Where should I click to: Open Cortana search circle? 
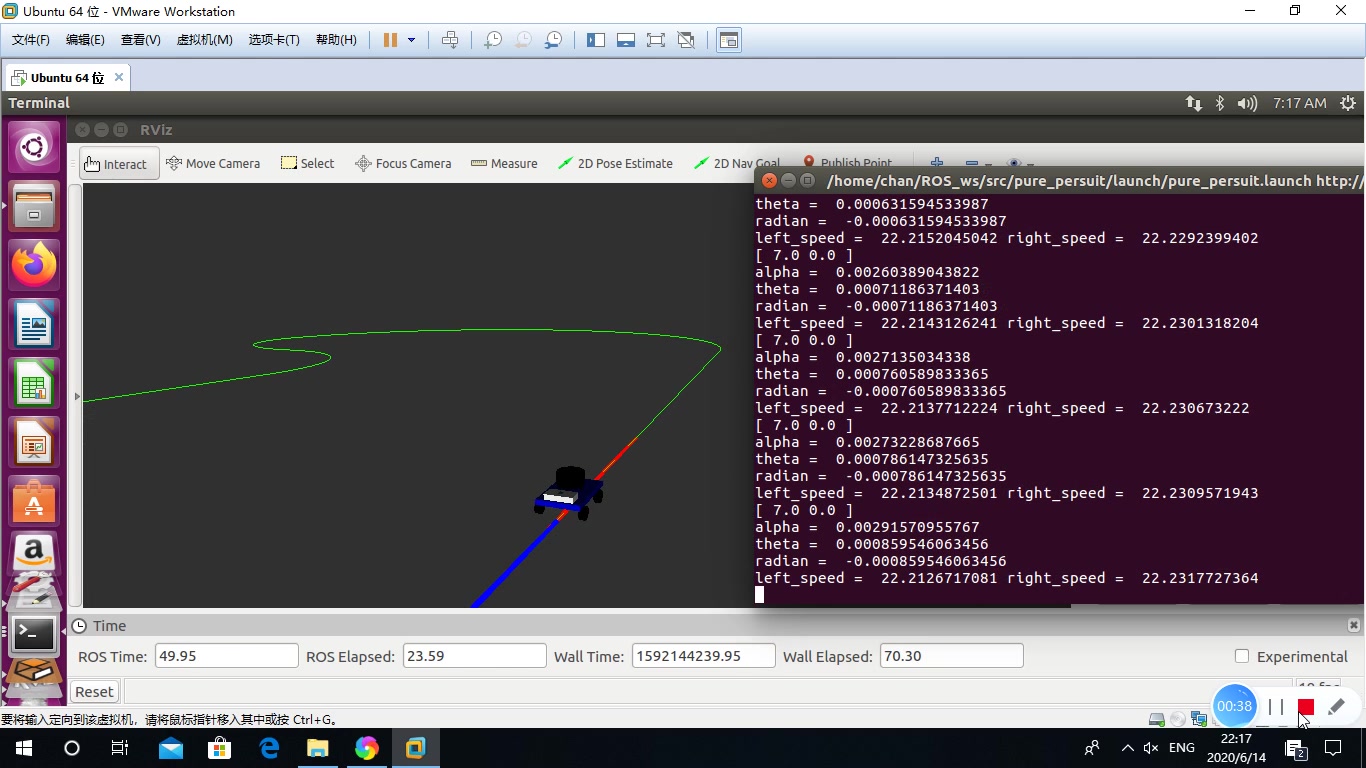click(72, 748)
